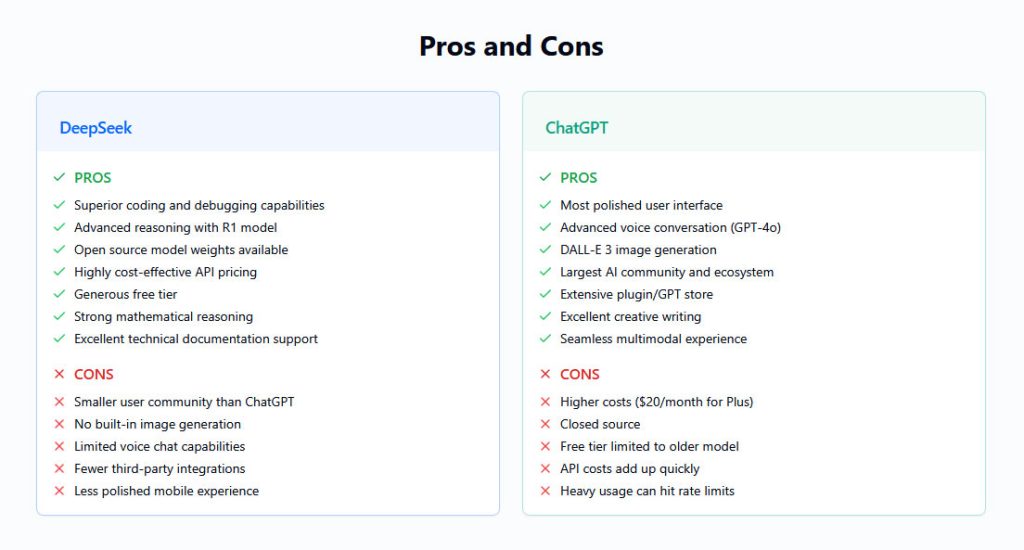Click X icon next to No built-in image generation
1024x550 pixels.
59,424
